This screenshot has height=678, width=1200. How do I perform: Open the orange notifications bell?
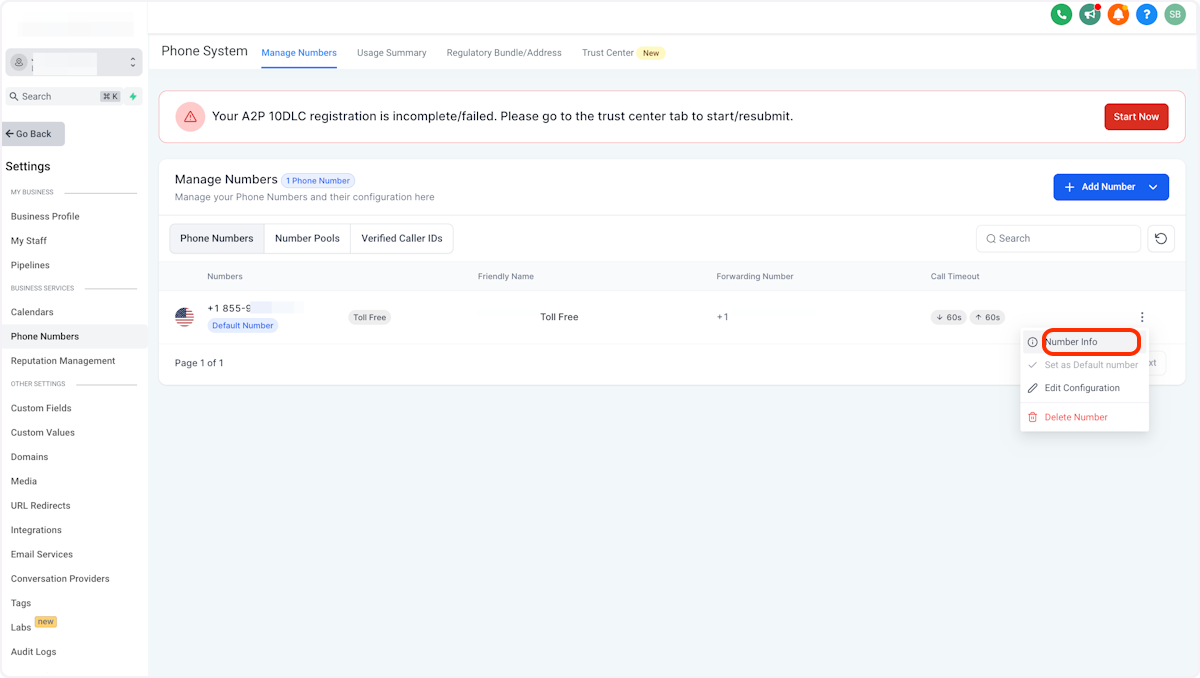(x=1118, y=14)
